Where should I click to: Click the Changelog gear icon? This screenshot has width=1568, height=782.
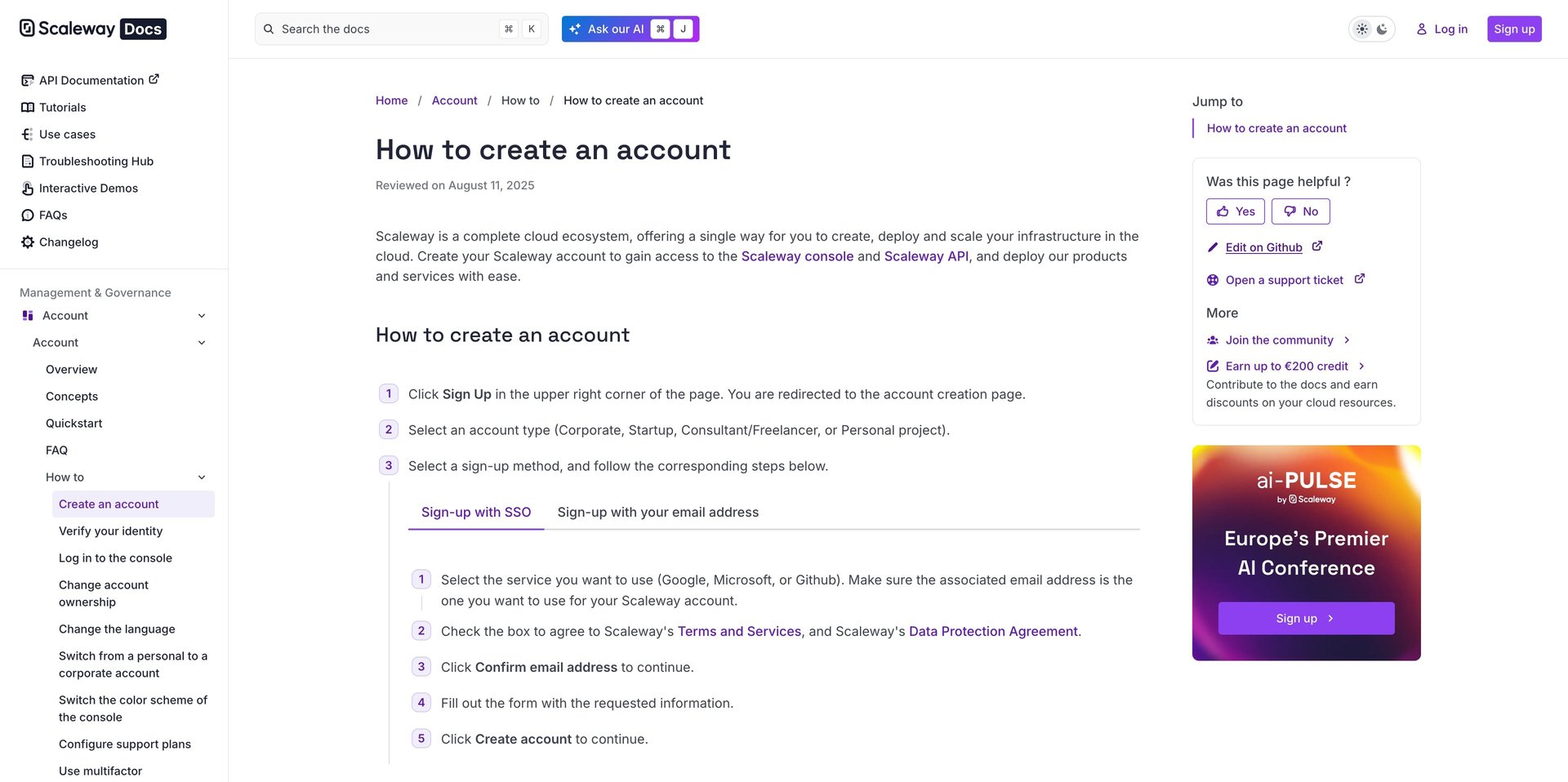pos(28,242)
